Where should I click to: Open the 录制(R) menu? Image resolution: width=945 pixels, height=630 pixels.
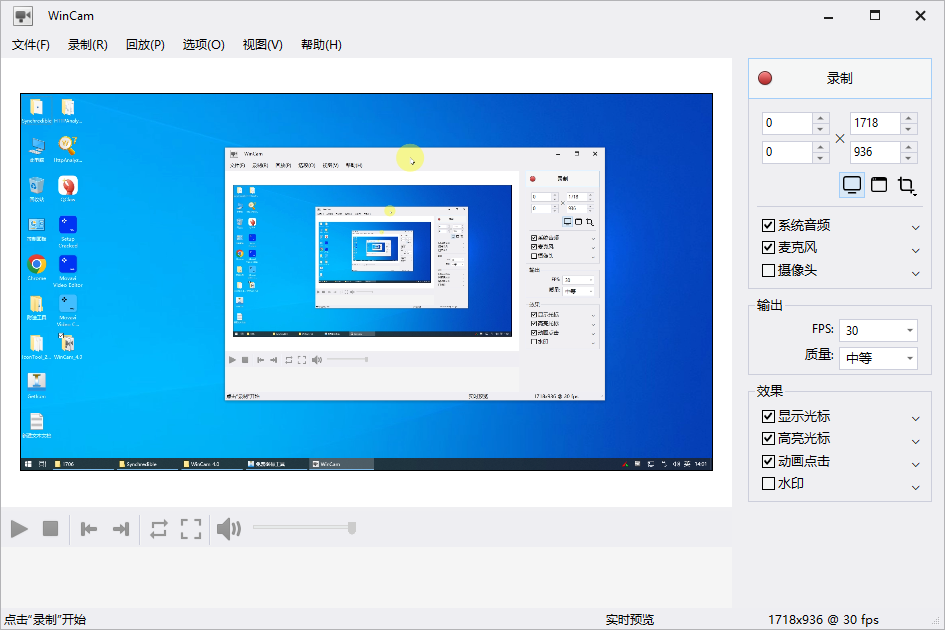click(87, 45)
